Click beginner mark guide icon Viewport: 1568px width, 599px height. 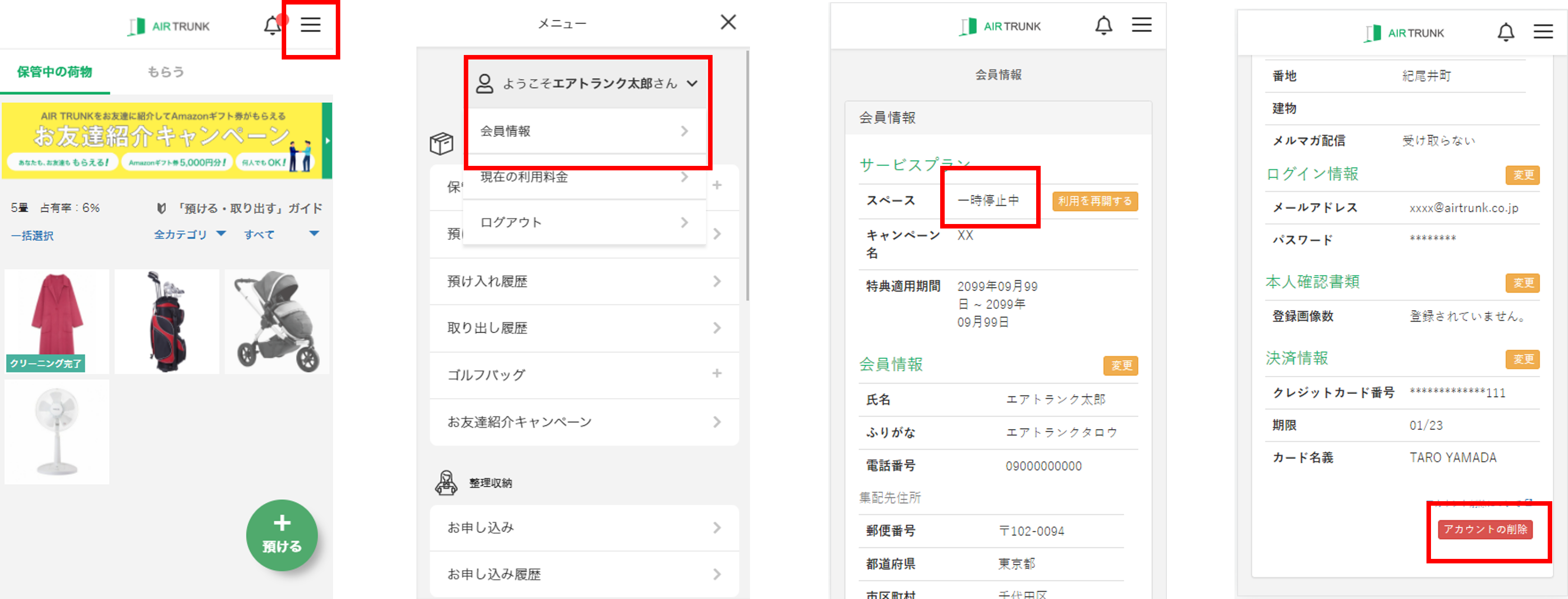coord(161,208)
